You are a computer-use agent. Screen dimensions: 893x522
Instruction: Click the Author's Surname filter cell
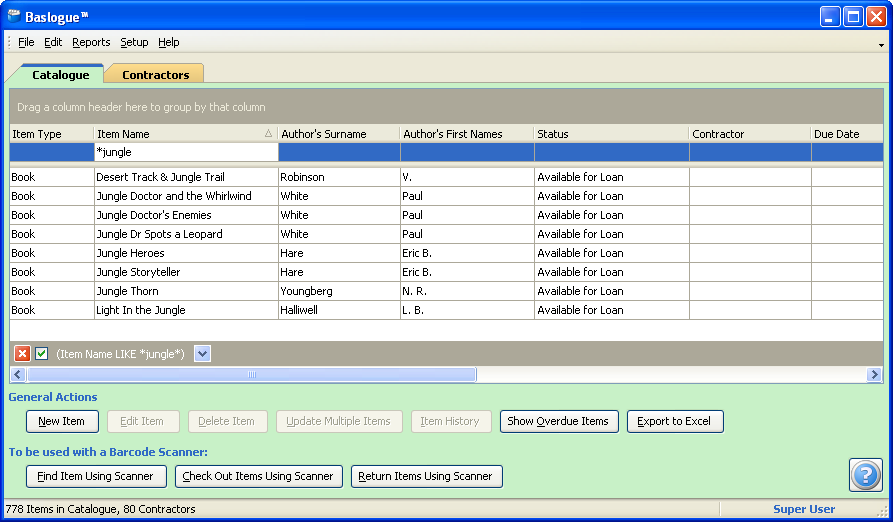click(x=339, y=152)
